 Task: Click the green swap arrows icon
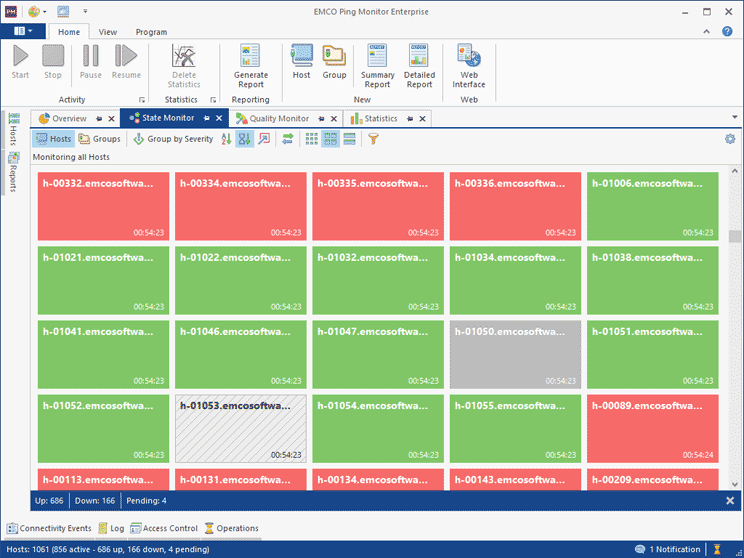click(x=288, y=139)
